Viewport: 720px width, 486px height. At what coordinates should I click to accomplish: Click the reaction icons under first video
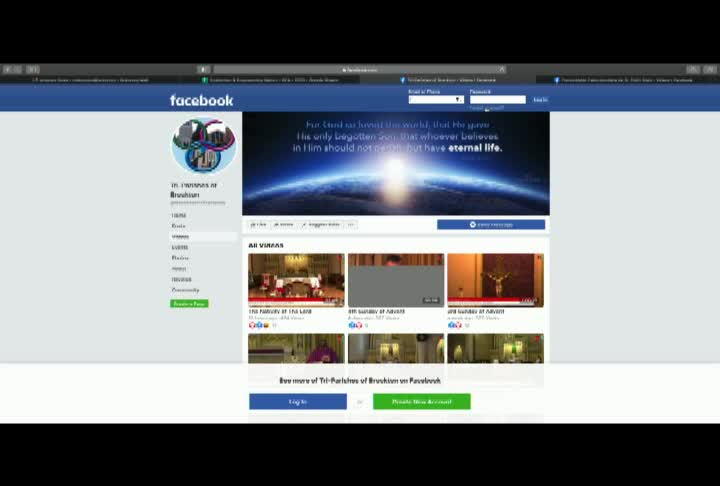(259, 325)
